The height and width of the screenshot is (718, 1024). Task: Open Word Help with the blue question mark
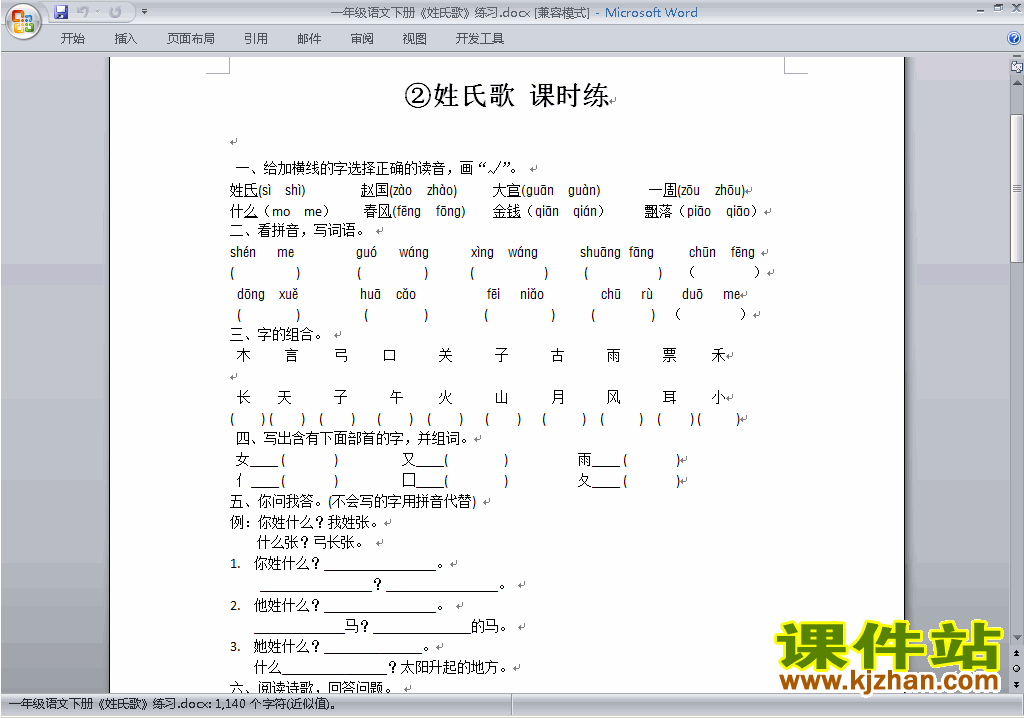click(1014, 38)
